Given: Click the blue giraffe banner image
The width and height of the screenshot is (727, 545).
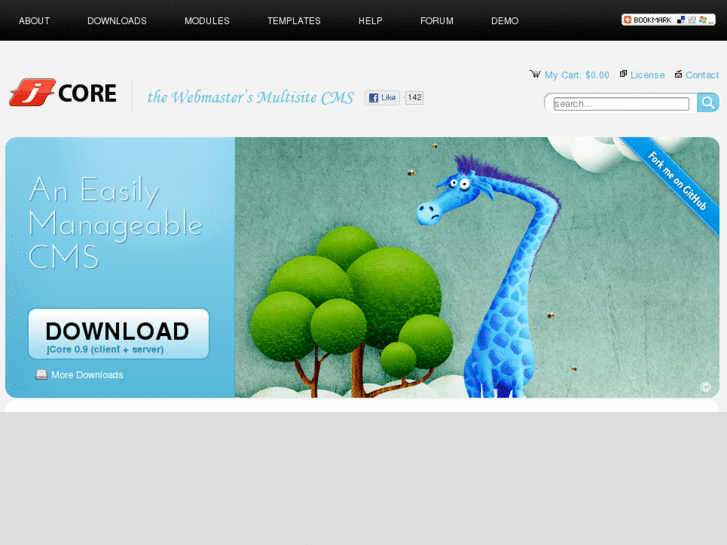Looking at the screenshot, I should coord(477,267).
